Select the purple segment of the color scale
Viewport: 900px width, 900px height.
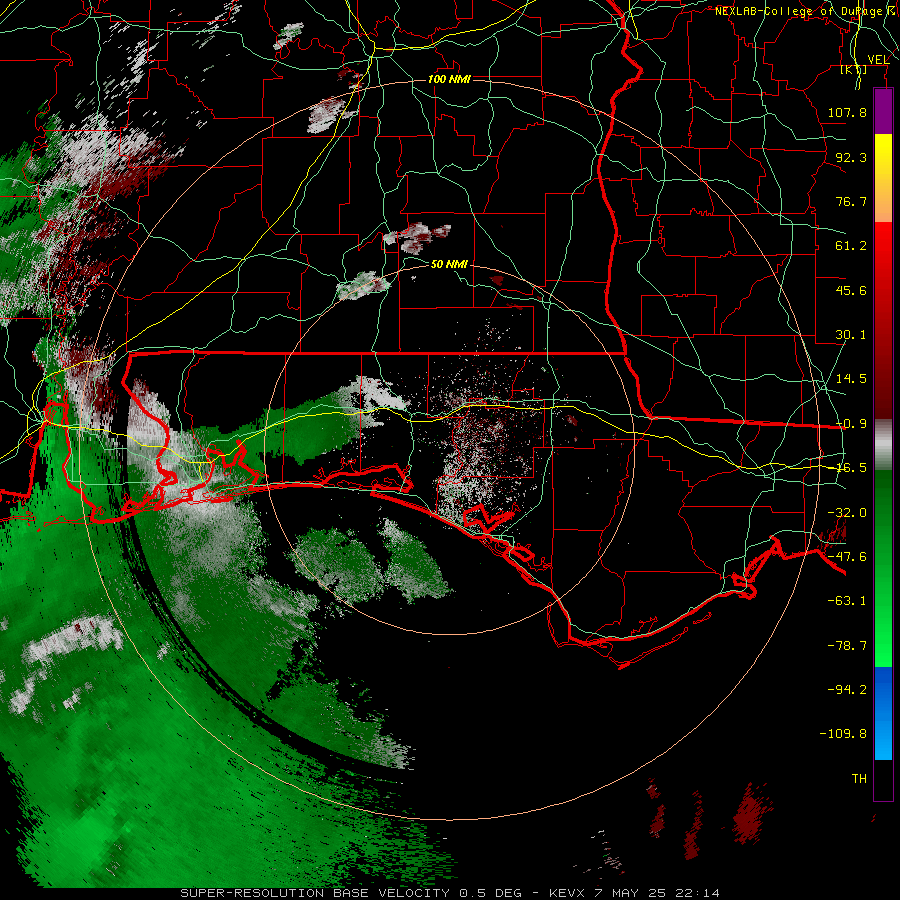pyautogui.click(x=883, y=112)
